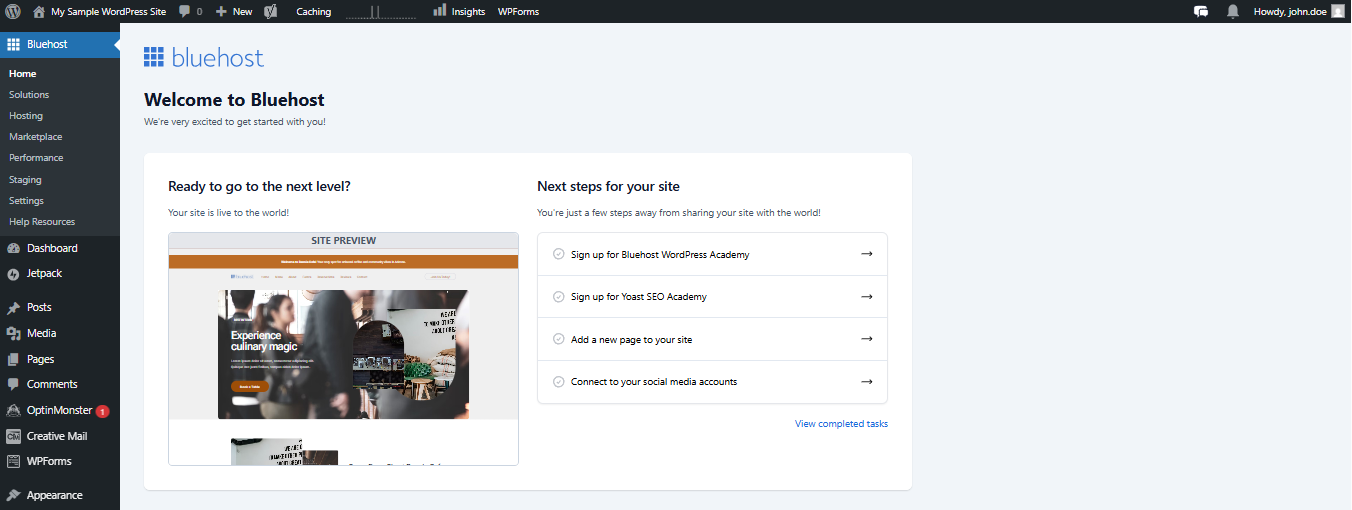Click arrow on Connect social media accounts row
Screen dimensions: 1352x510
[866, 382]
